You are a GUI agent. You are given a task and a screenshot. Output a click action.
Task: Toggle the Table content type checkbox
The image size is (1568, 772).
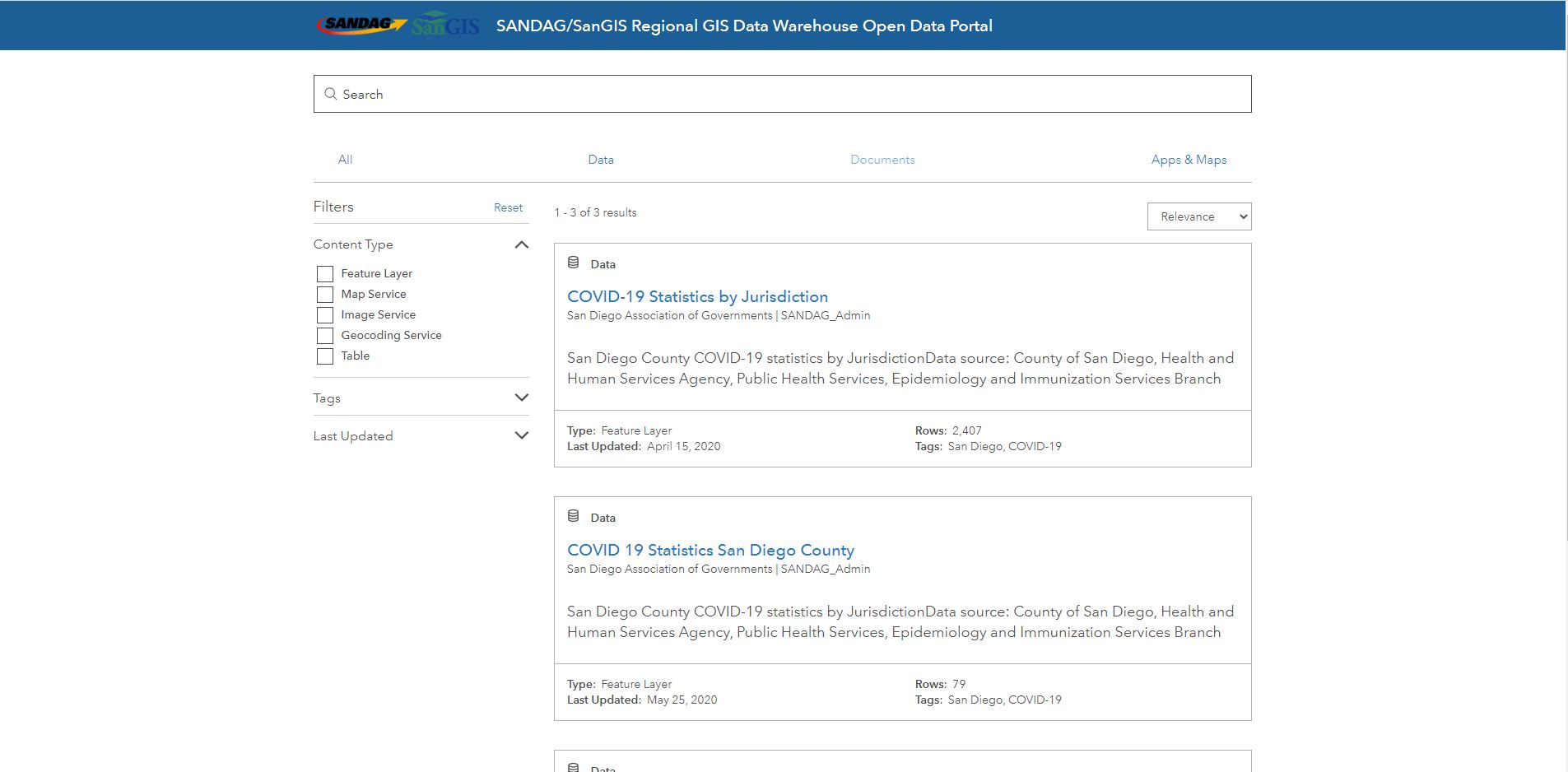point(325,356)
